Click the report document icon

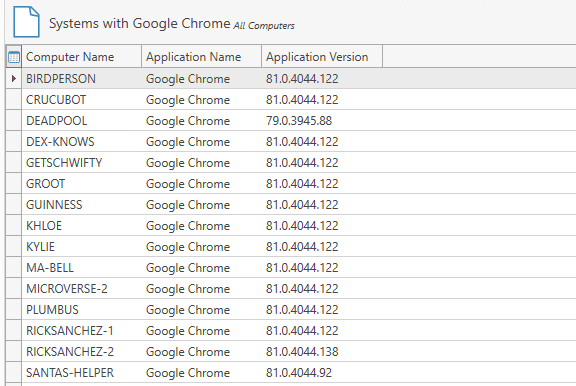click(26, 22)
